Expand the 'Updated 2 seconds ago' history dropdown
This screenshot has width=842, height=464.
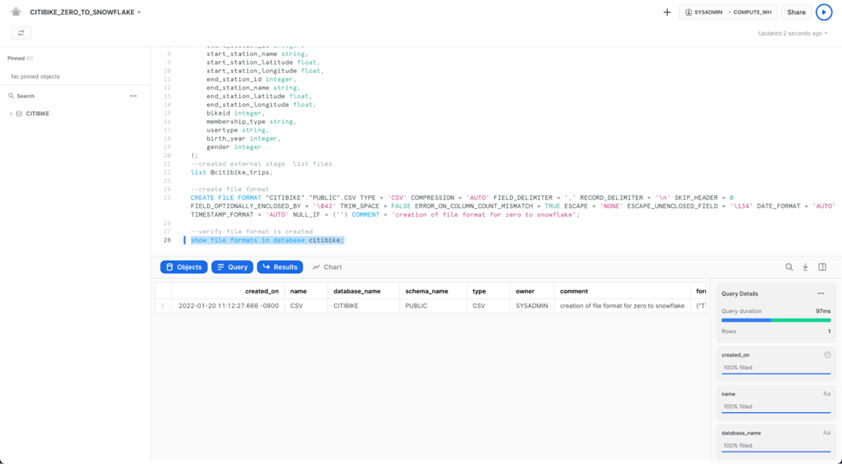pyautogui.click(x=792, y=33)
